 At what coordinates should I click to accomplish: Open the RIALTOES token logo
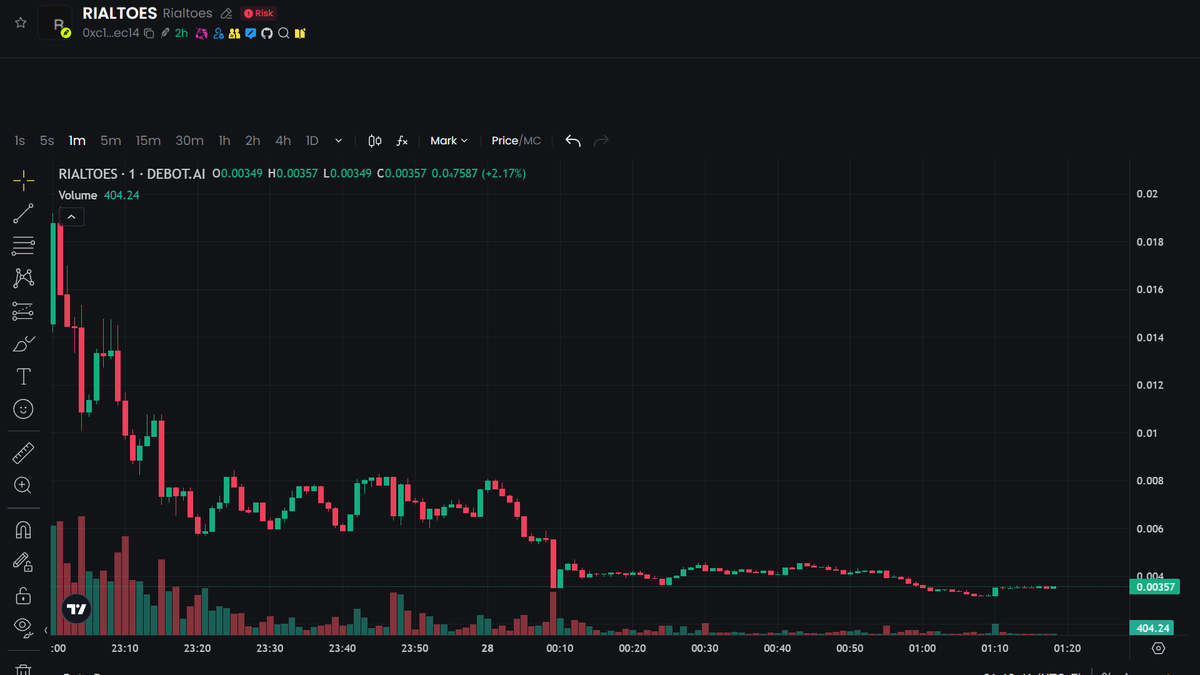click(55, 22)
